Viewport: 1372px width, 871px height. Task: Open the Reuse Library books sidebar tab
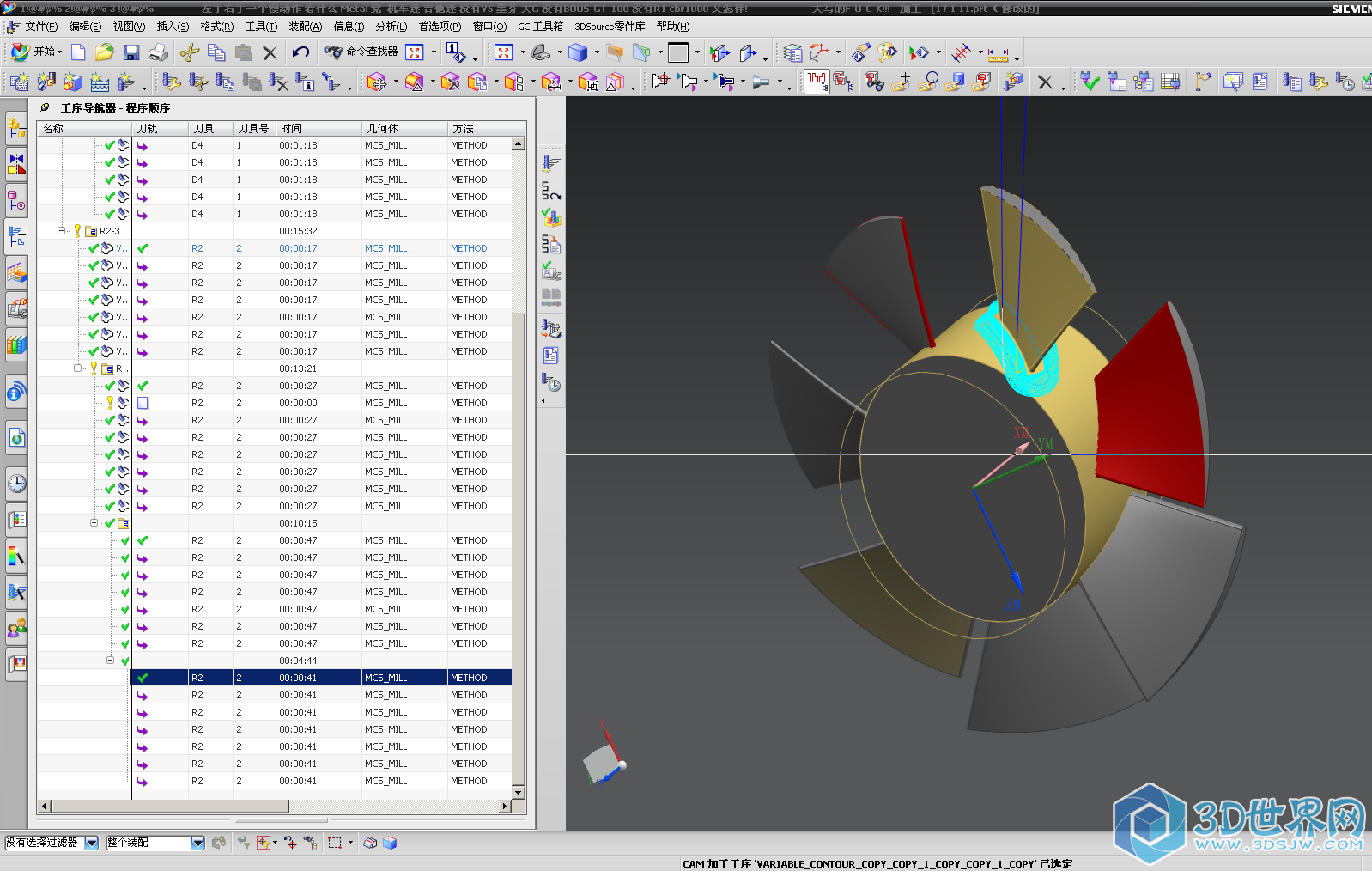16,345
